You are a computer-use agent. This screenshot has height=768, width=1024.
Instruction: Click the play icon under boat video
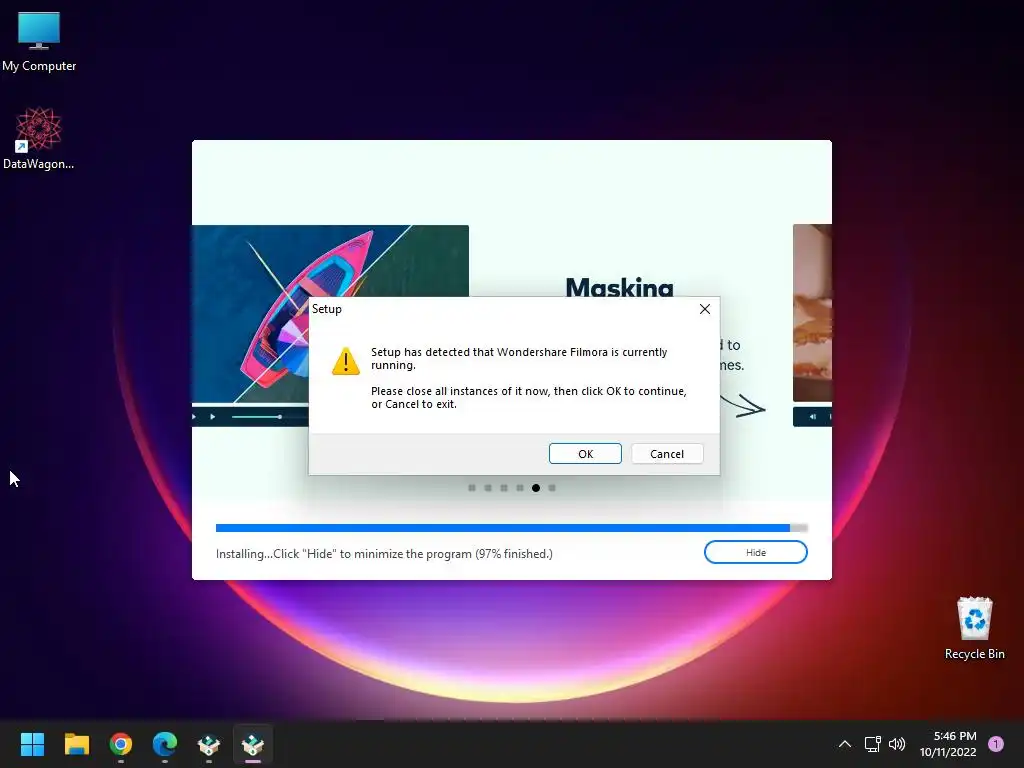click(x=212, y=417)
